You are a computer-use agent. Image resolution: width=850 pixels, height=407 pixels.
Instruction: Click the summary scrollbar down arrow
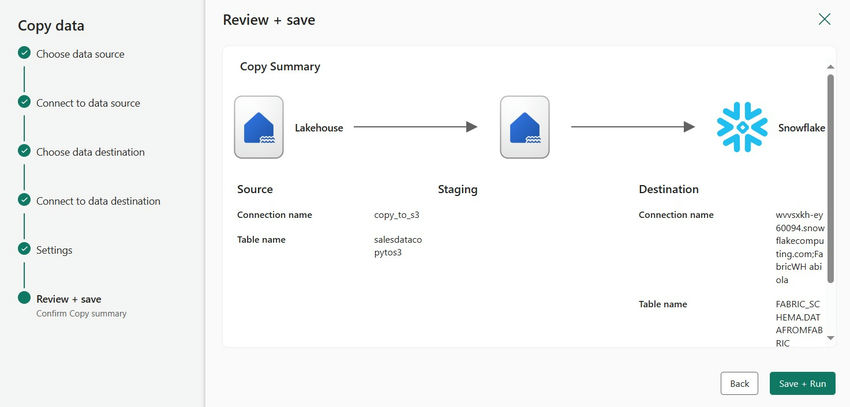pyautogui.click(x=830, y=338)
